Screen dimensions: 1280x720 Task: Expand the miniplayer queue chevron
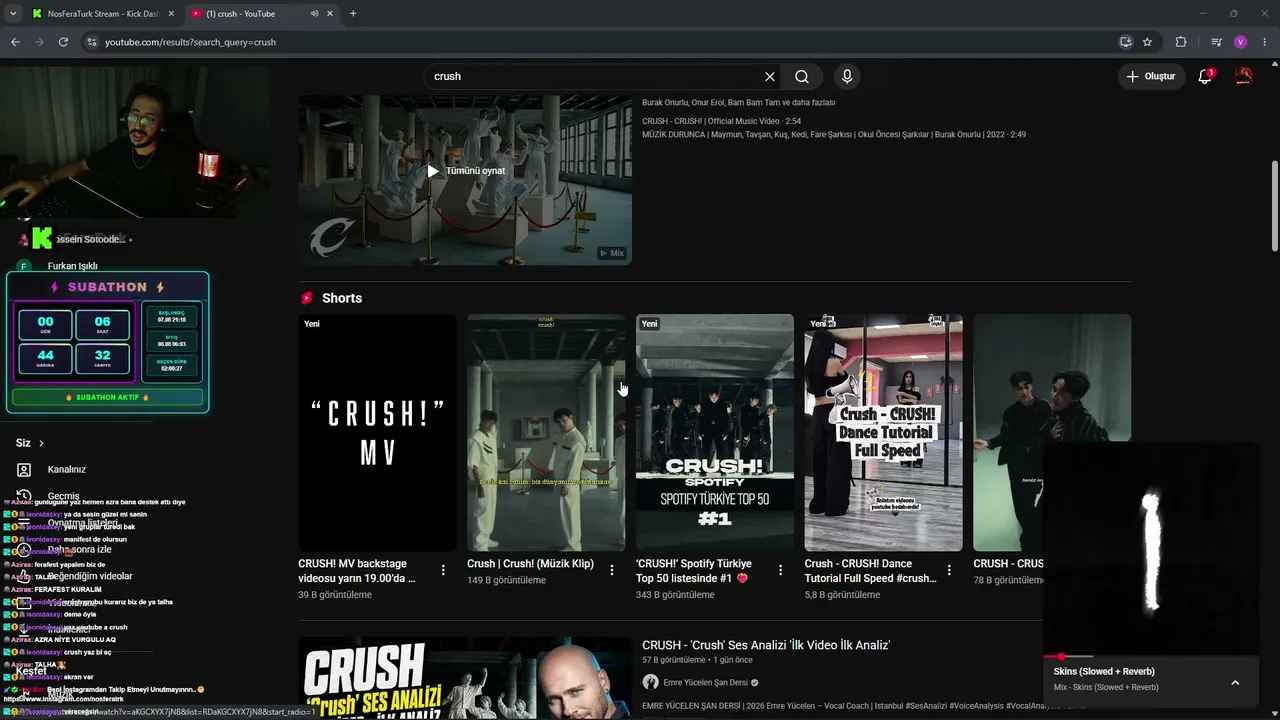[1235, 682]
